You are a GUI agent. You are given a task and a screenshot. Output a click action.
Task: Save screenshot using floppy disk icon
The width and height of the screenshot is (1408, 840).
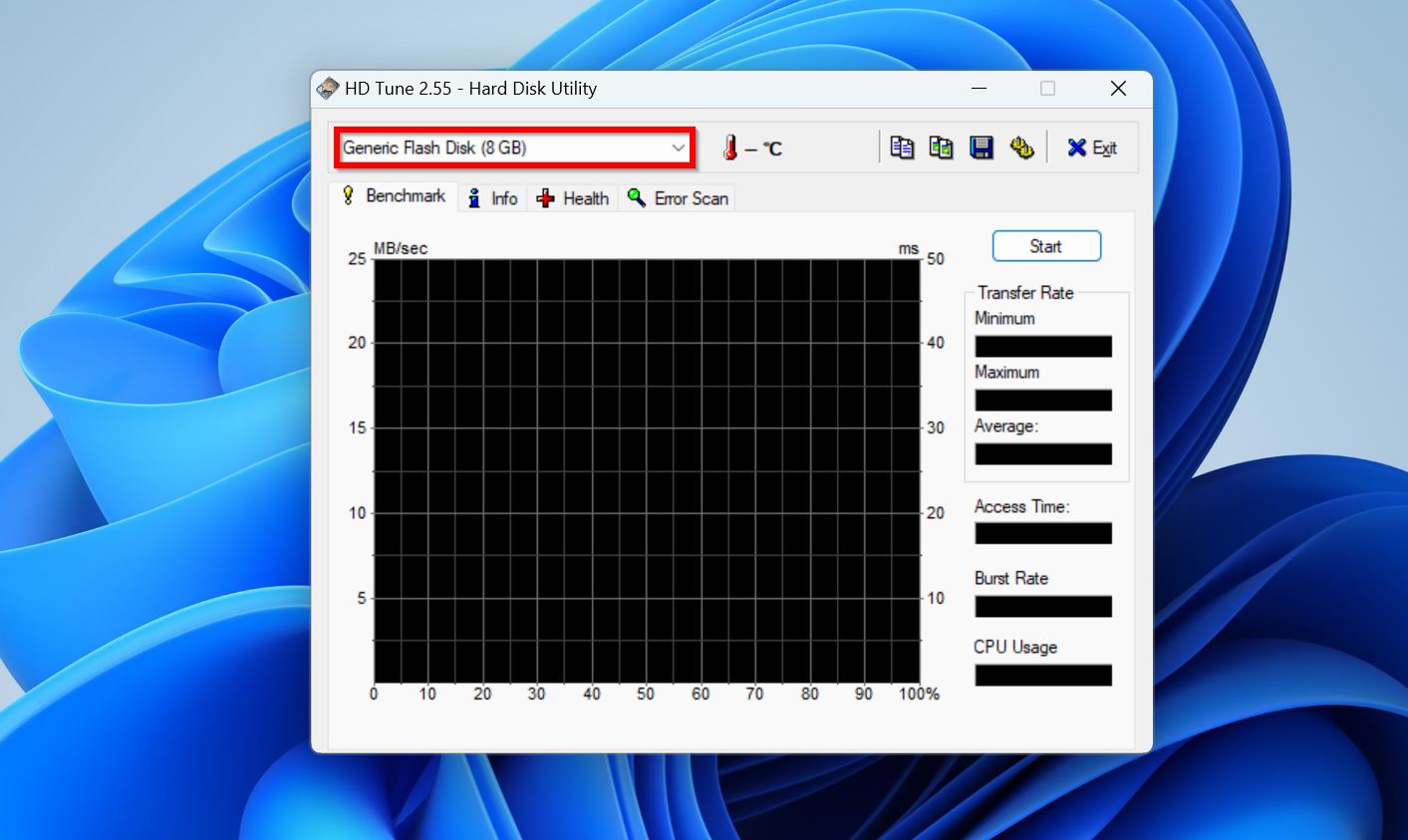[982, 147]
